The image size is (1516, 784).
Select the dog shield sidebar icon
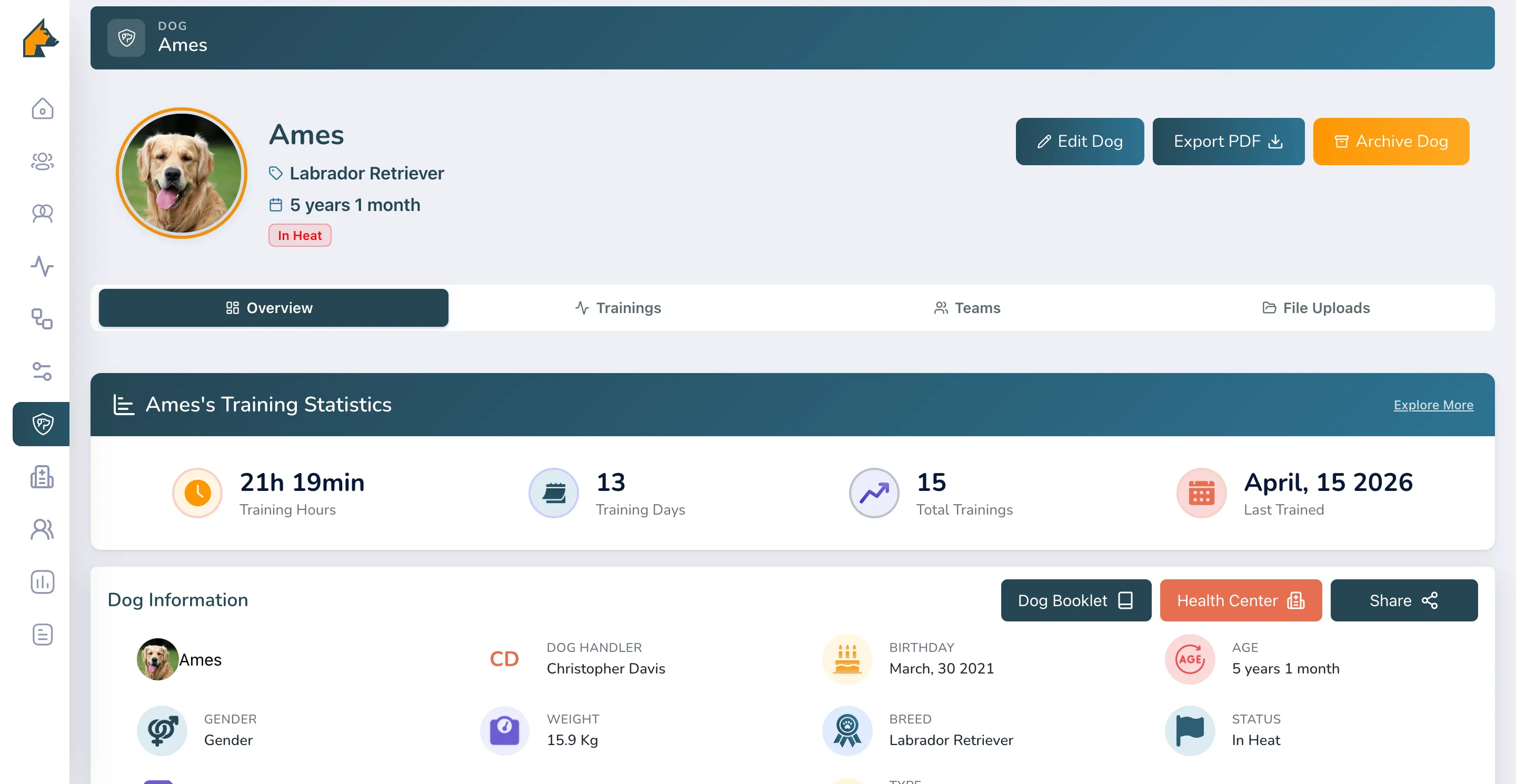42,424
